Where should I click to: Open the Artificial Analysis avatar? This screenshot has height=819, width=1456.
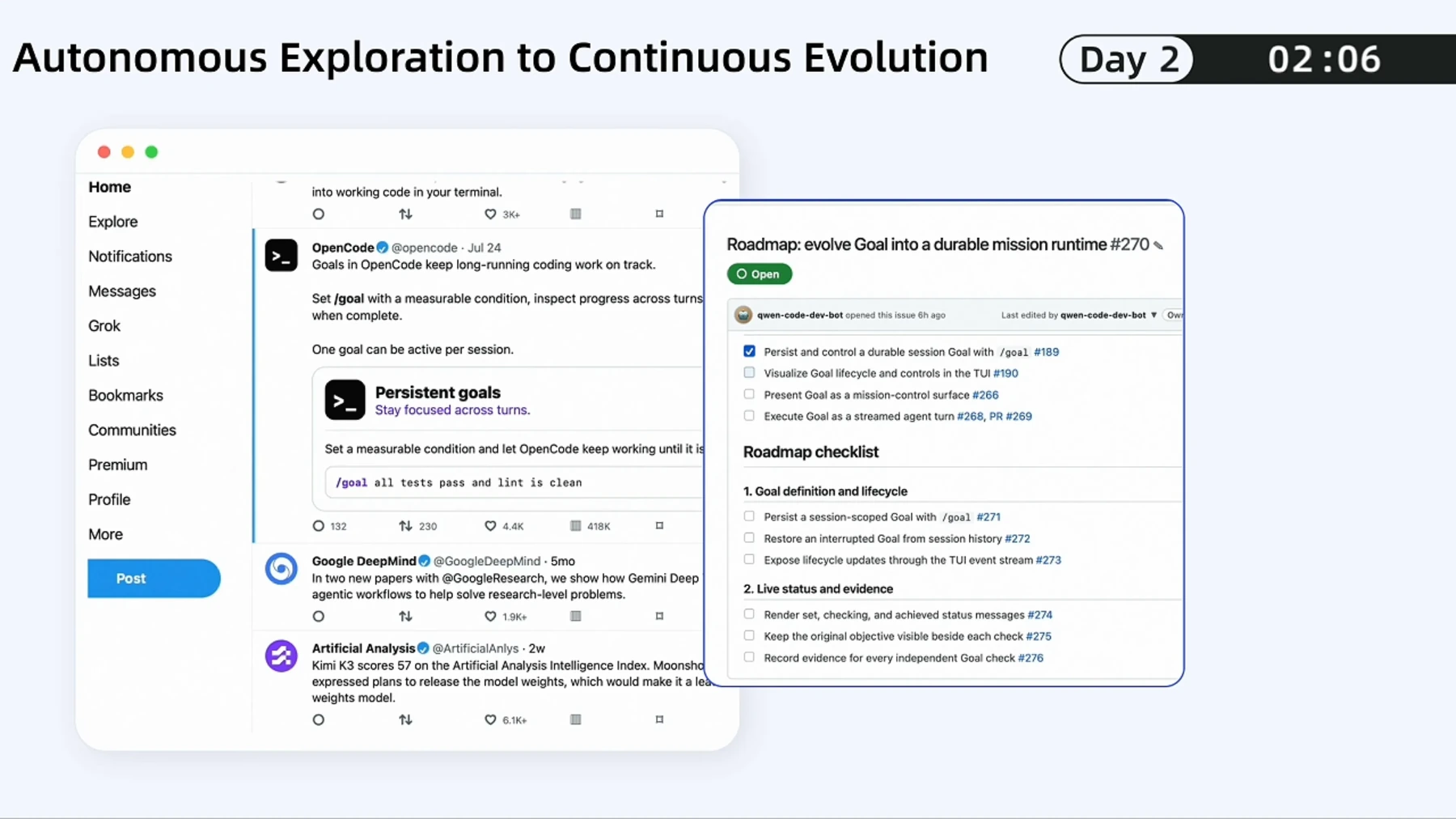pos(281,656)
